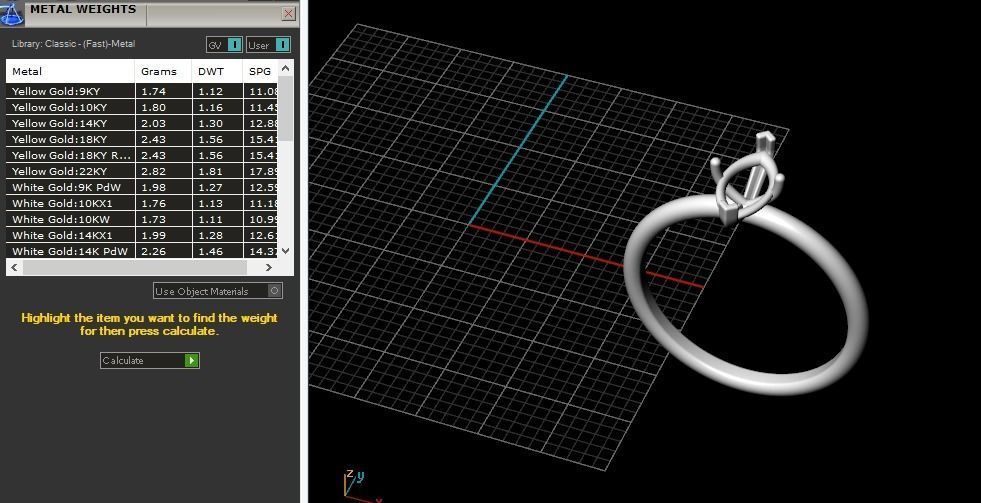Click the horizontal scrollbar thumb
981x503 pixels.
[135, 267]
